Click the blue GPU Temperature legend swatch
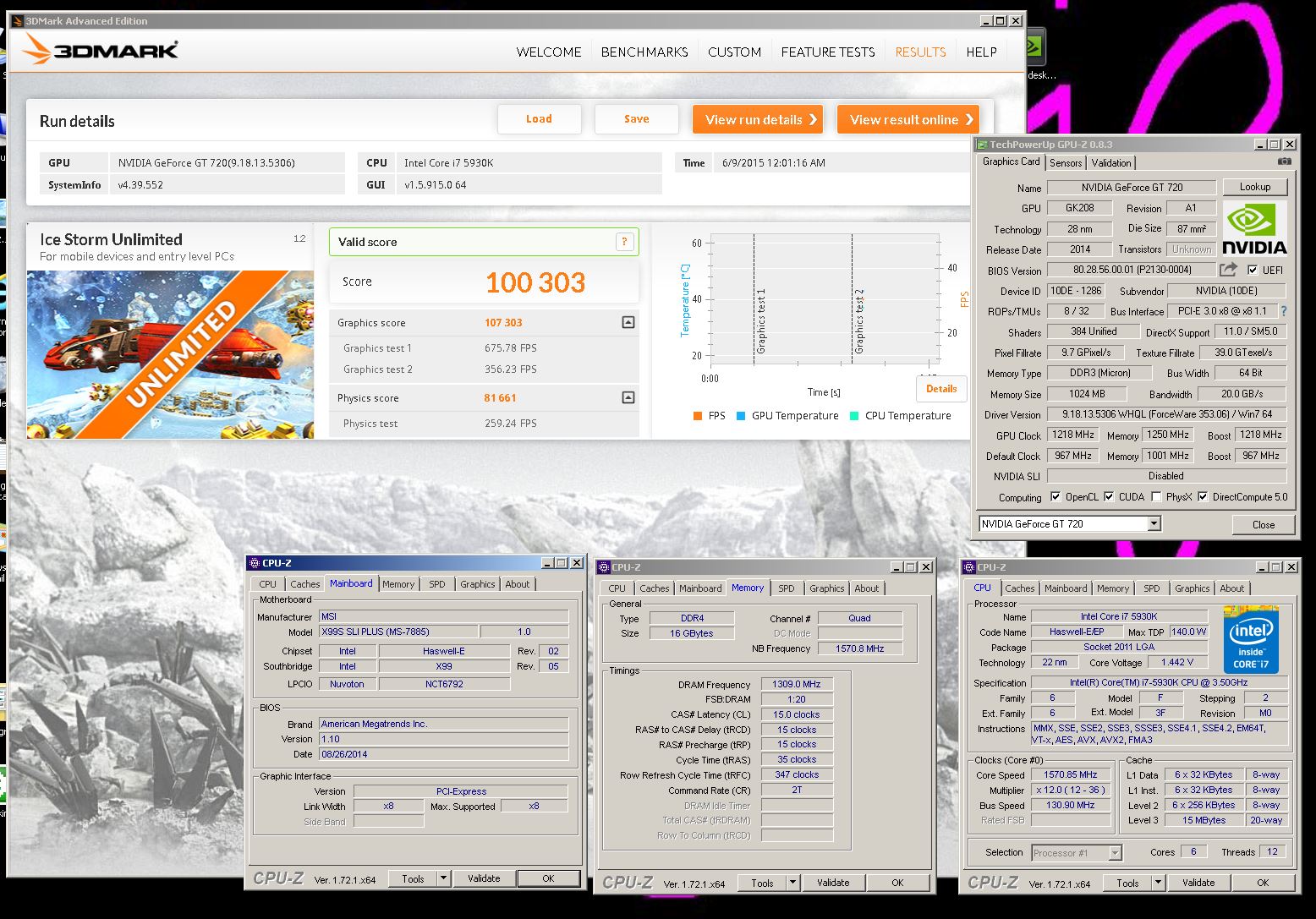Screen dimensions: 1316x919 tap(741, 416)
